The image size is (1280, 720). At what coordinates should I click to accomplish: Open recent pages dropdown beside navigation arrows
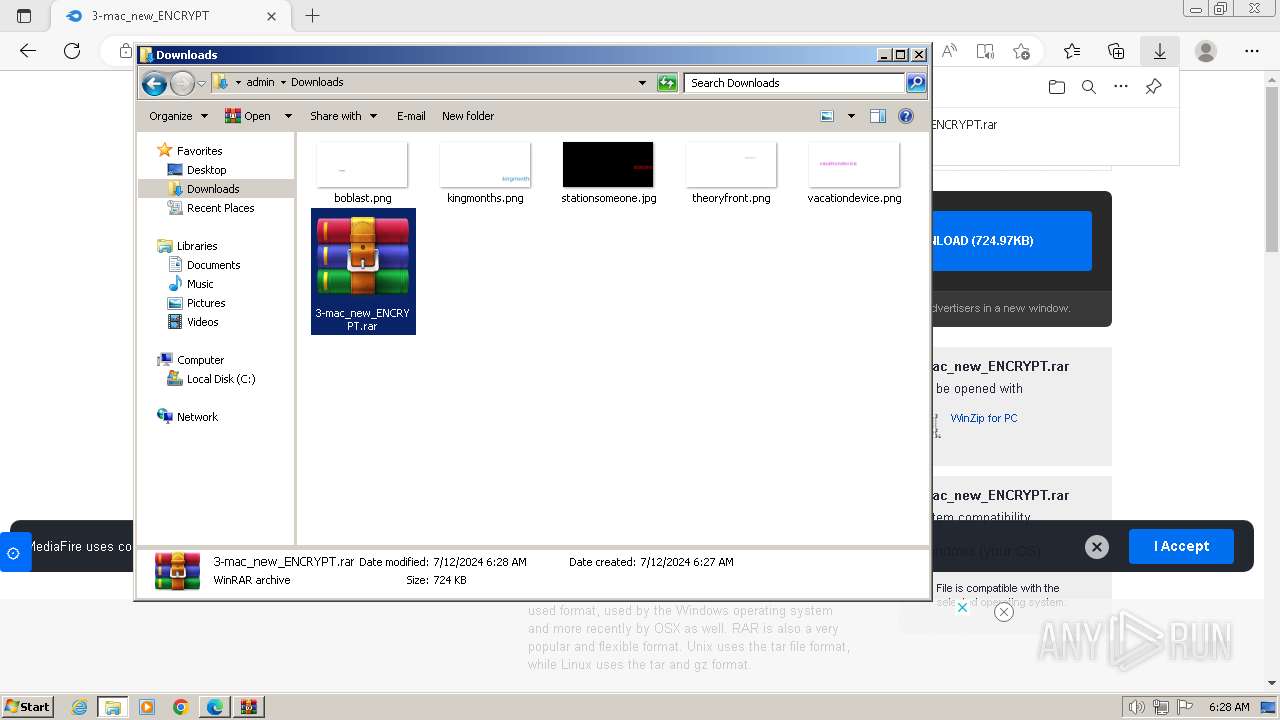tap(201, 84)
